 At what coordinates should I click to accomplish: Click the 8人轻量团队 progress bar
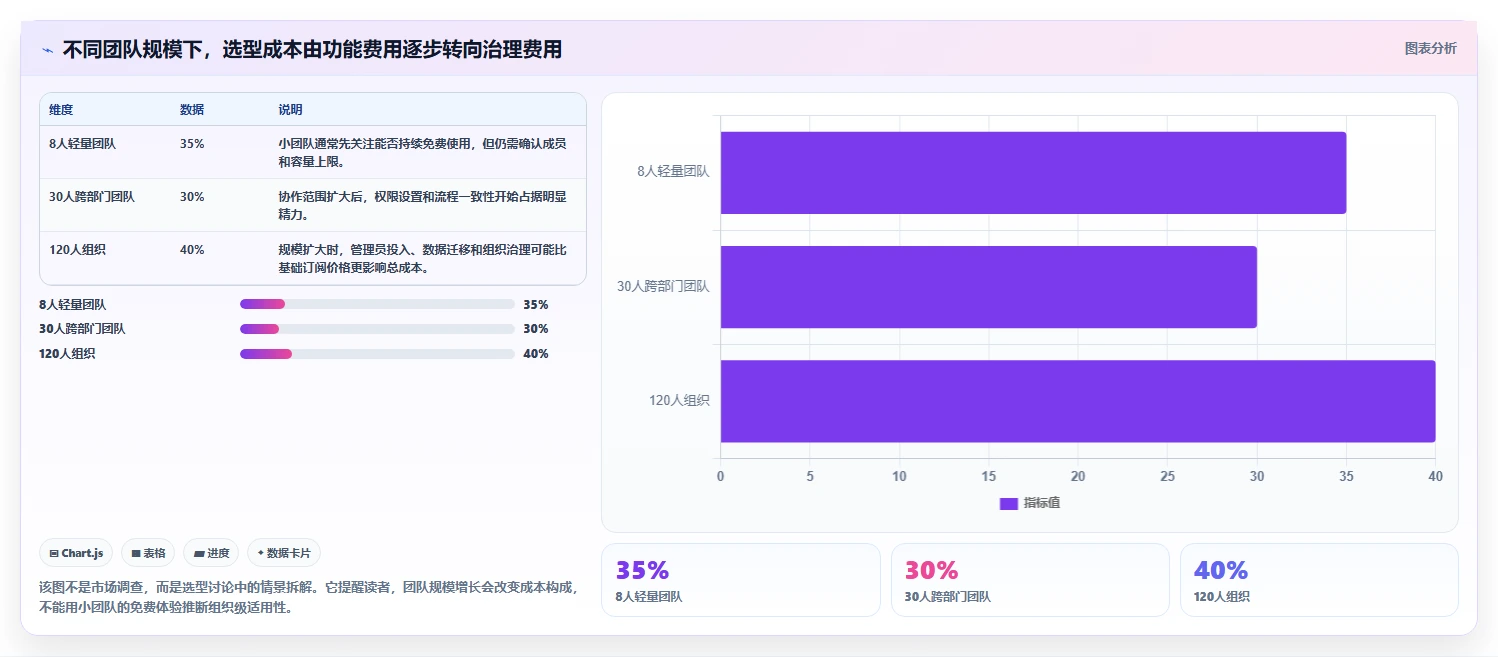[x=377, y=304]
